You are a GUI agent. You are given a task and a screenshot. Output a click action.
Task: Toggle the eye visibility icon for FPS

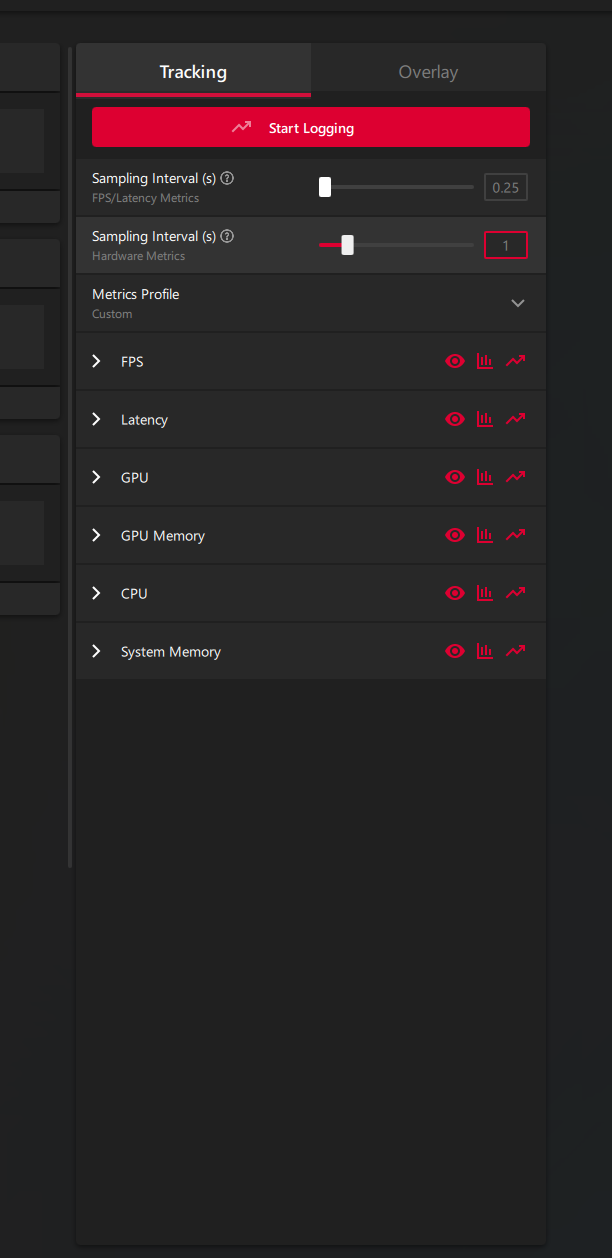pyautogui.click(x=455, y=361)
